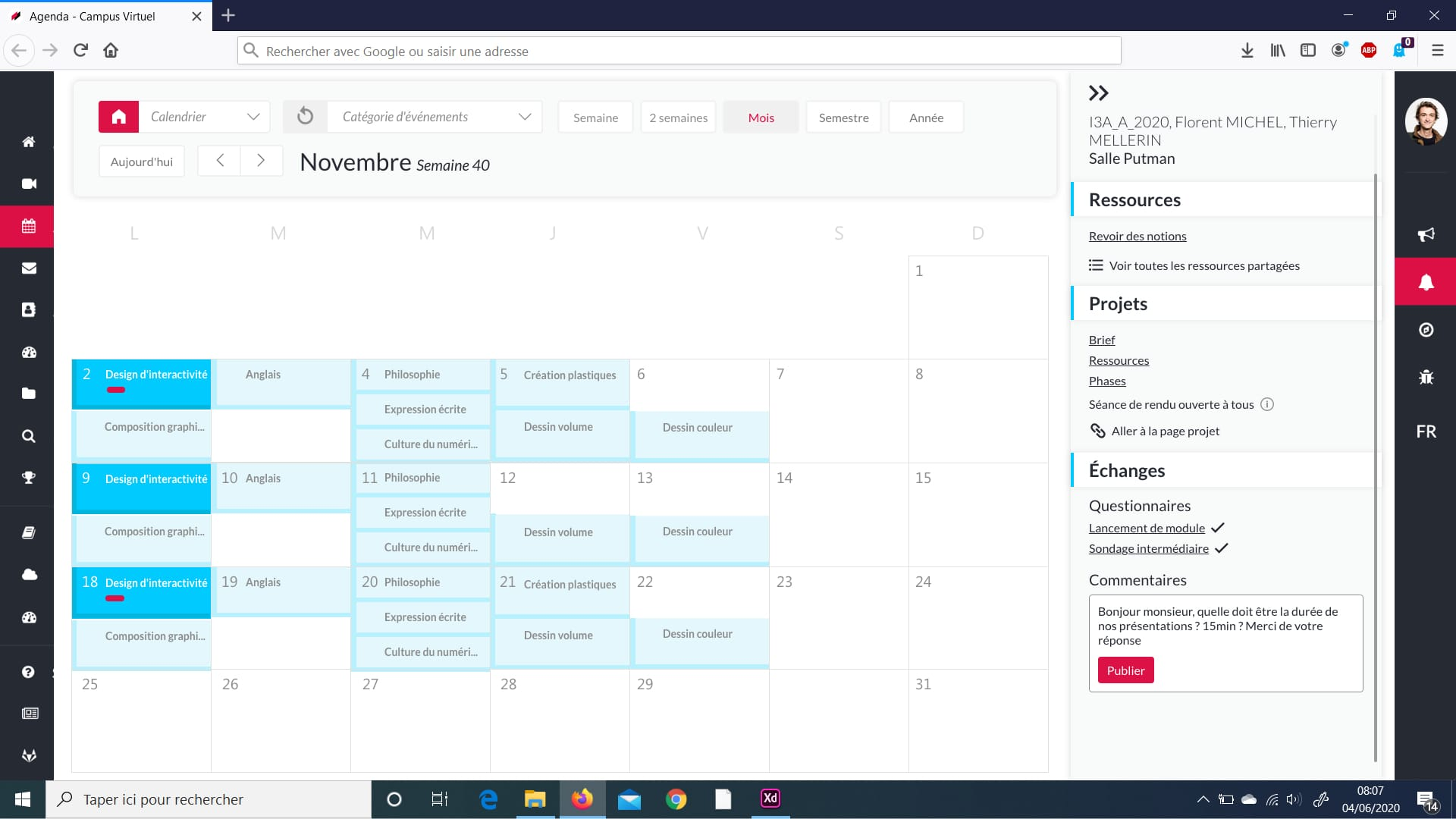Open Adobe XD from the taskbar
Screen dimensions: 1456x819
click(x=770, y=799)
